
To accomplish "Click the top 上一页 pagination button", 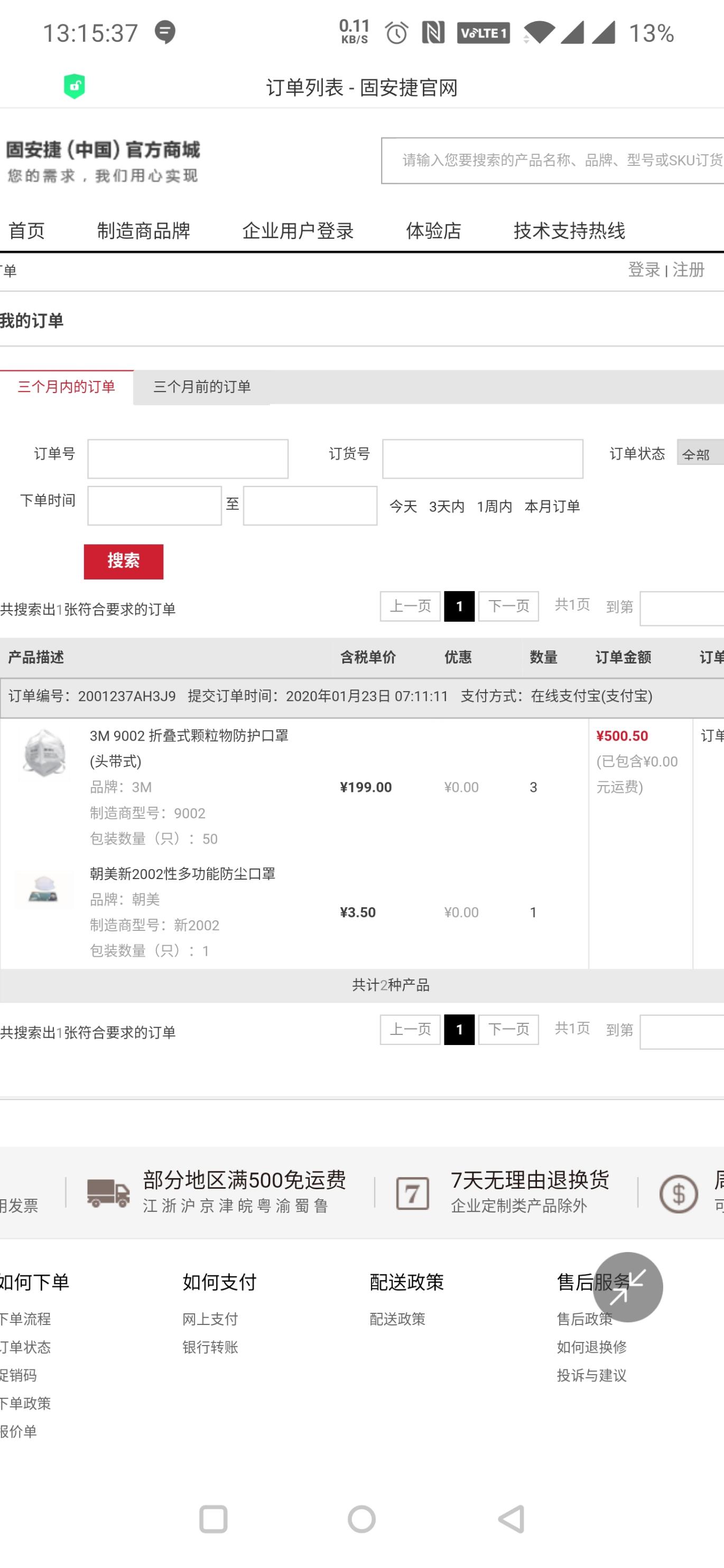I will 411,606.
